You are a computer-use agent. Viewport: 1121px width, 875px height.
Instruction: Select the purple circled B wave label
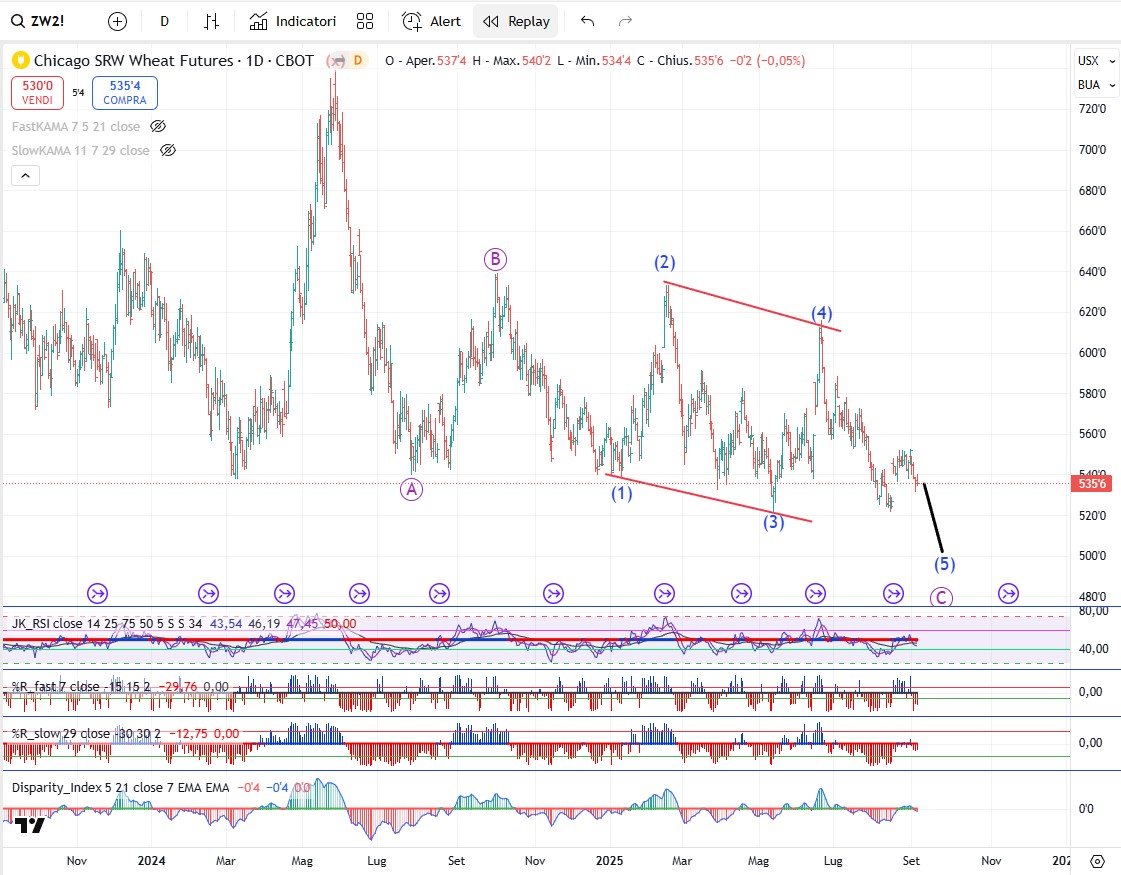click(495, 260)
